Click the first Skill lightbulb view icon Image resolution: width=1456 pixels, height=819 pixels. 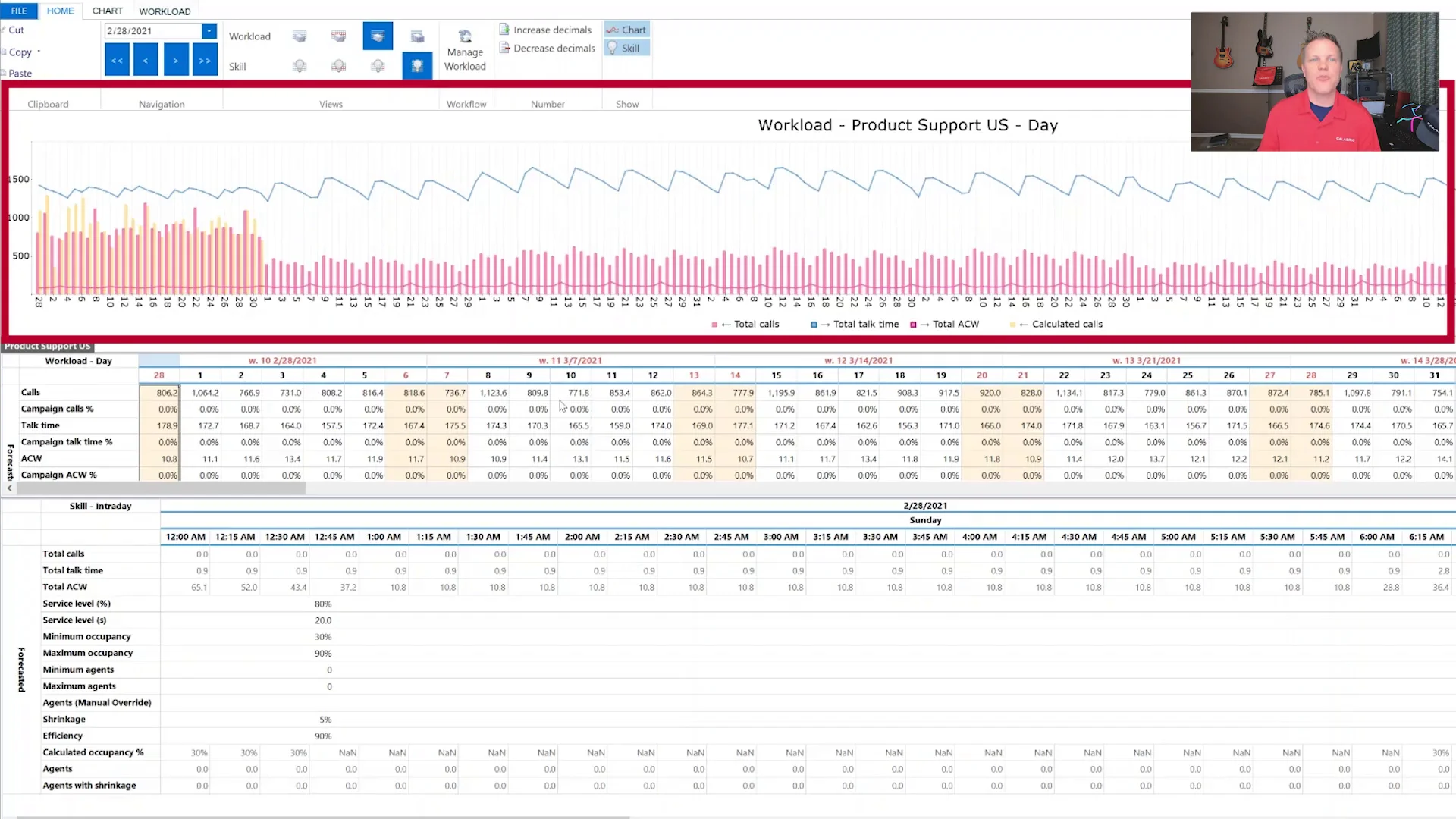(x=300, y=67)
